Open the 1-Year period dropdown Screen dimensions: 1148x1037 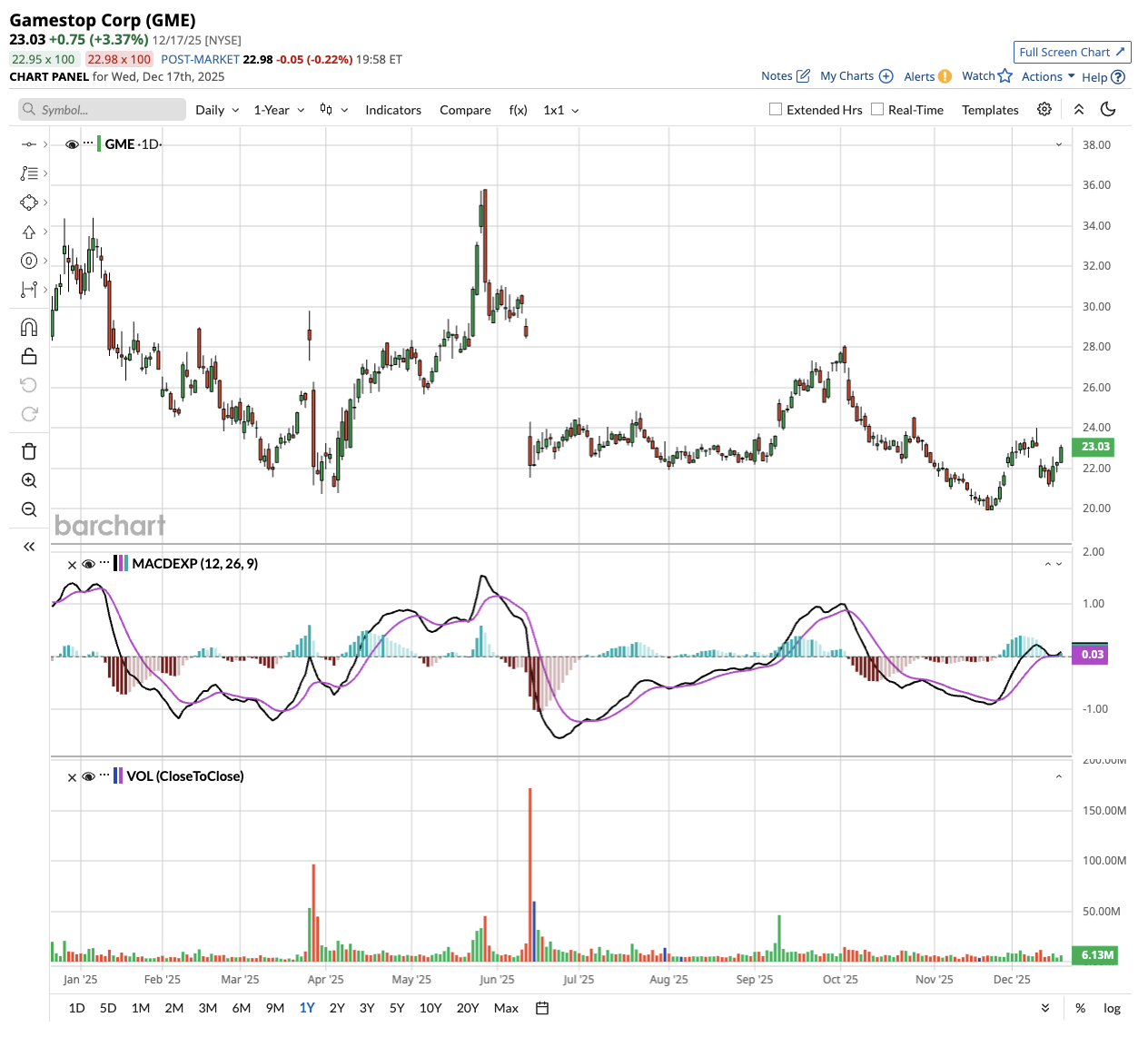[x=279, y=110]
